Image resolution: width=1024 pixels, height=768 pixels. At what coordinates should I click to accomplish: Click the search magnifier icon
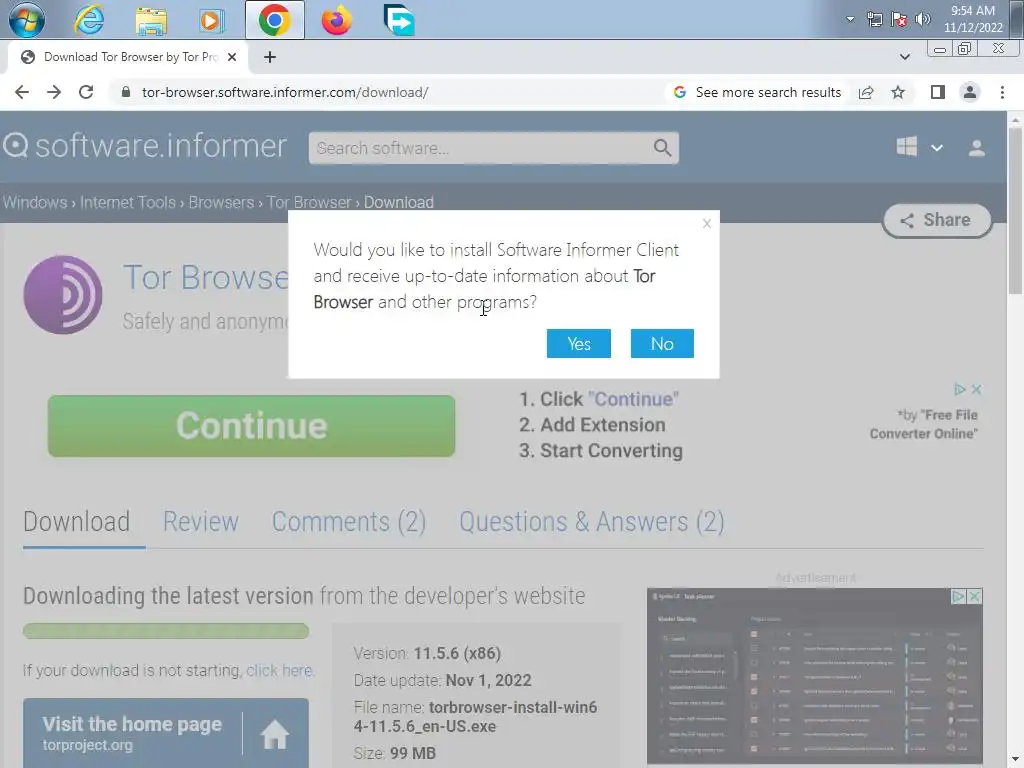coord(662,148)
